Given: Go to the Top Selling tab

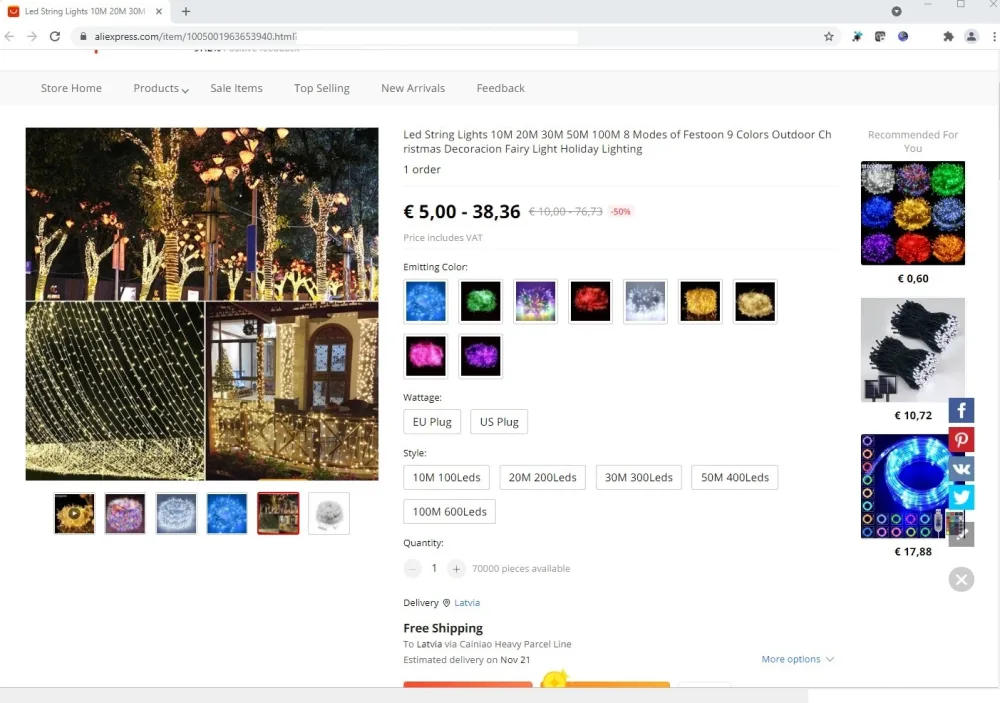Looking at the screenshot, I should (x=321, y=88).
